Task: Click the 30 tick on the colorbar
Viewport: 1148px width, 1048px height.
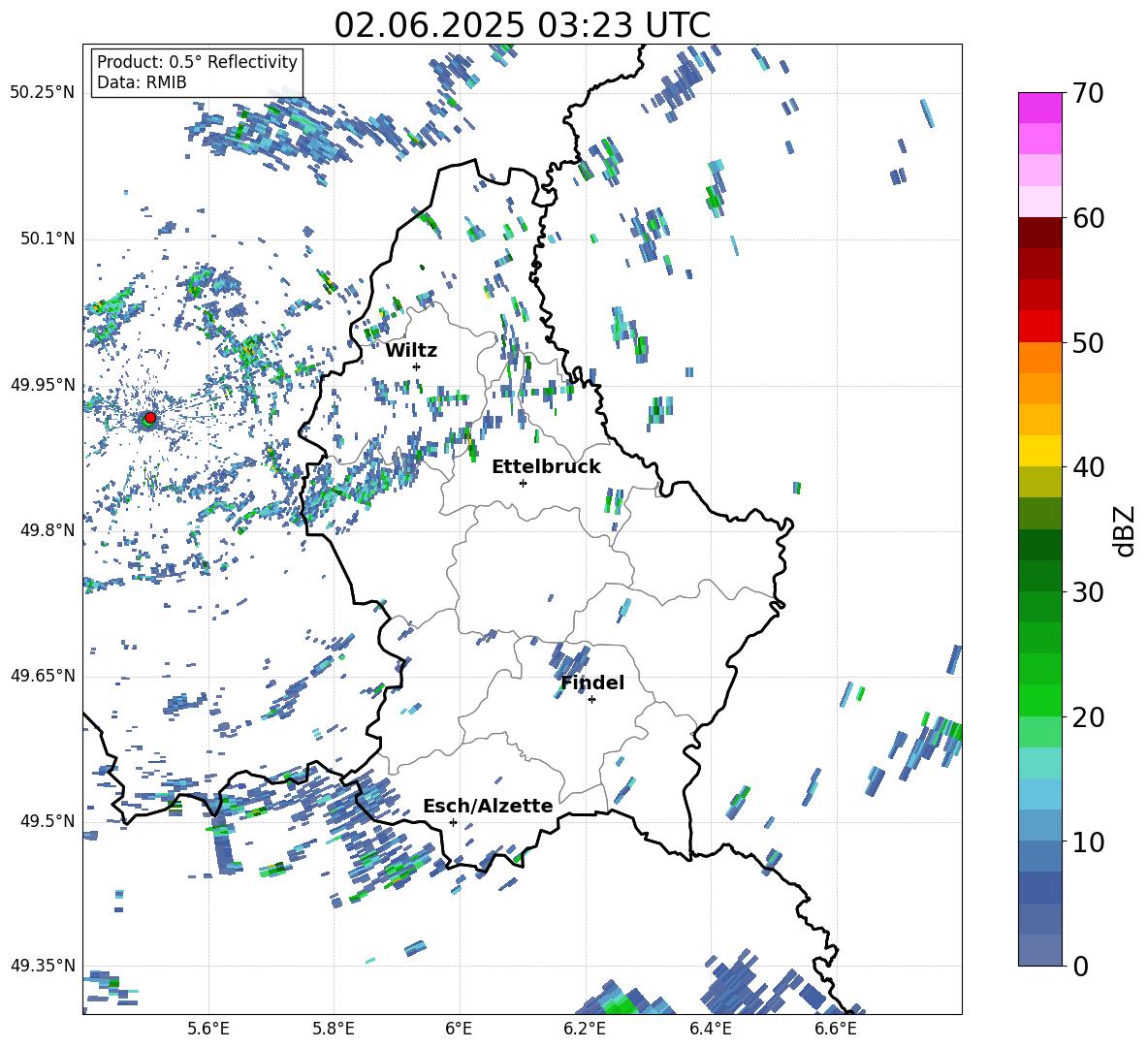Action: click(1088, 592)
